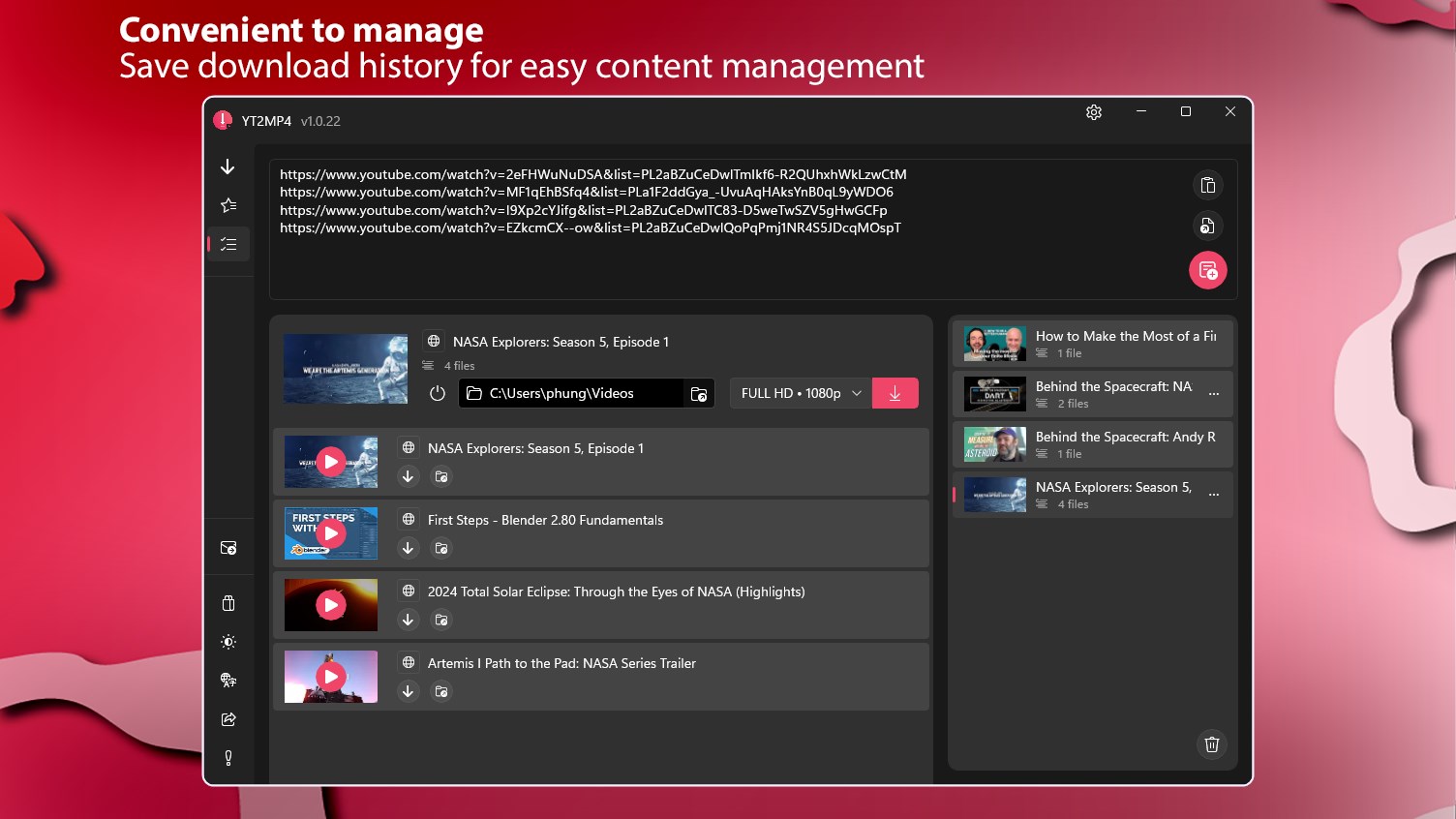The width and height of the screenshot is (1456, 819).
Task: Open the download section in the sidebar
Action: click(x=227, y=167)
